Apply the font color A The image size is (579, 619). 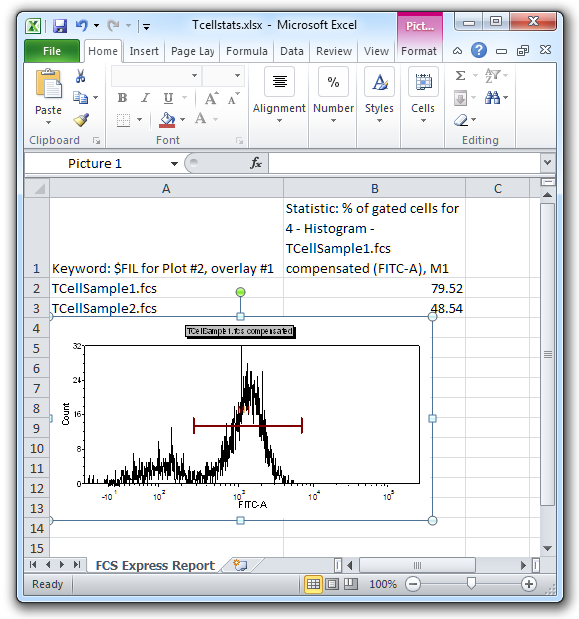point(200,119)
